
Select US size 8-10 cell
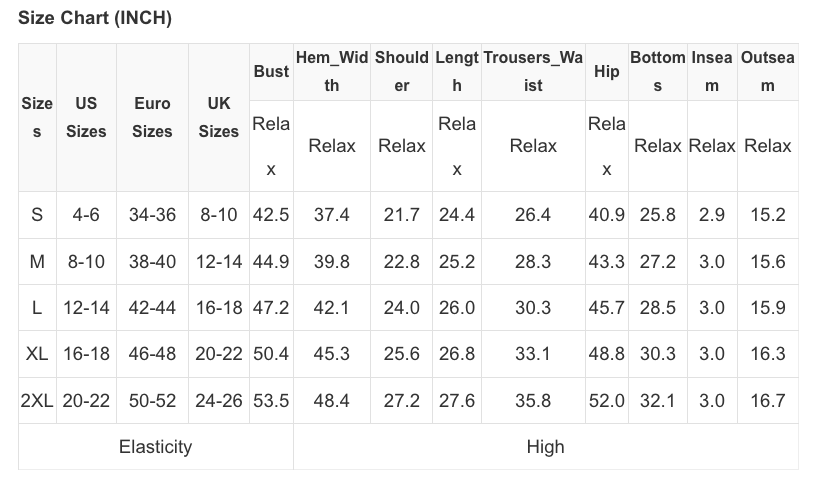(86, 262)
